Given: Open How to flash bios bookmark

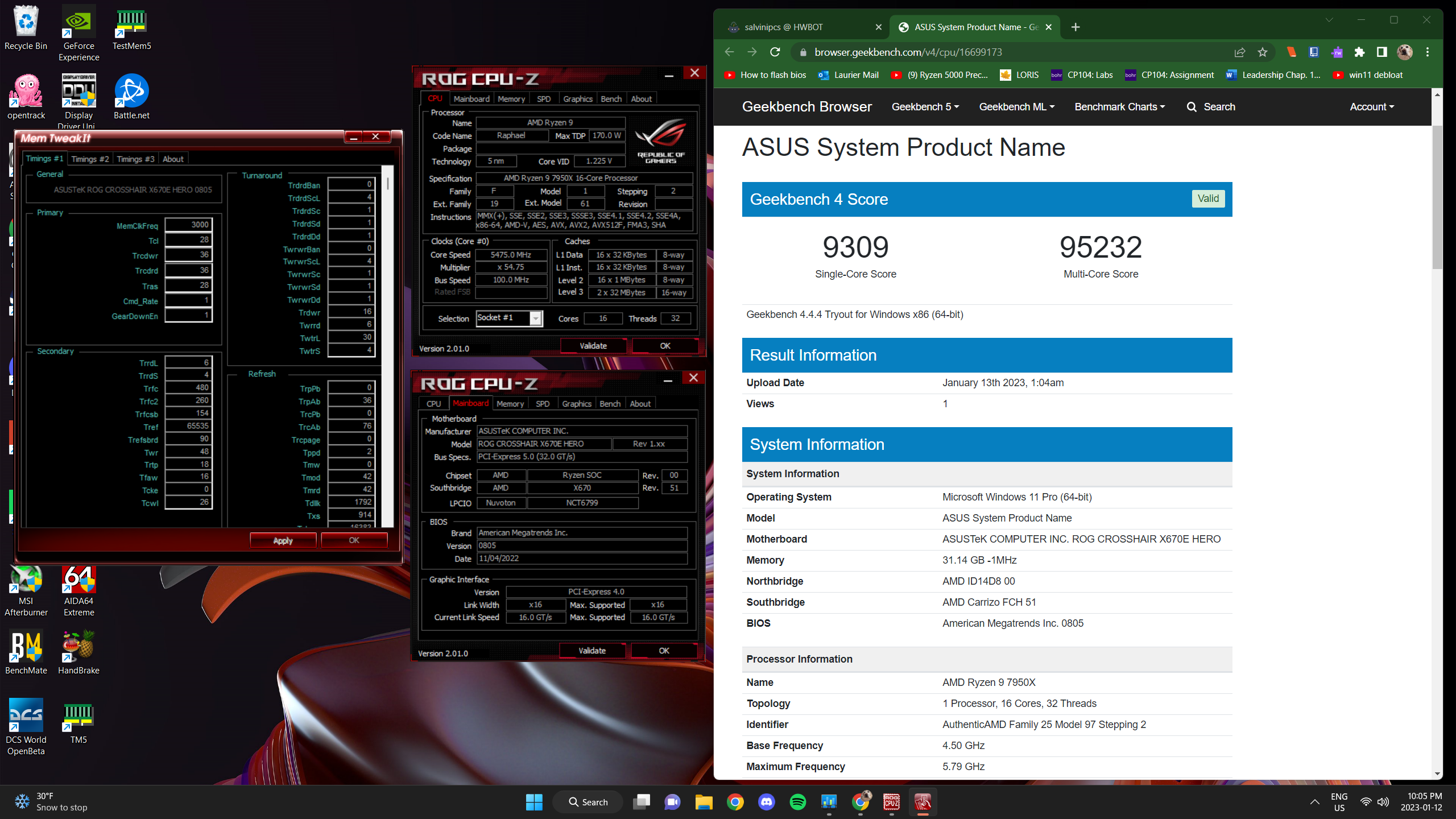Looking at the screenshot, I should tap(766, 75).
